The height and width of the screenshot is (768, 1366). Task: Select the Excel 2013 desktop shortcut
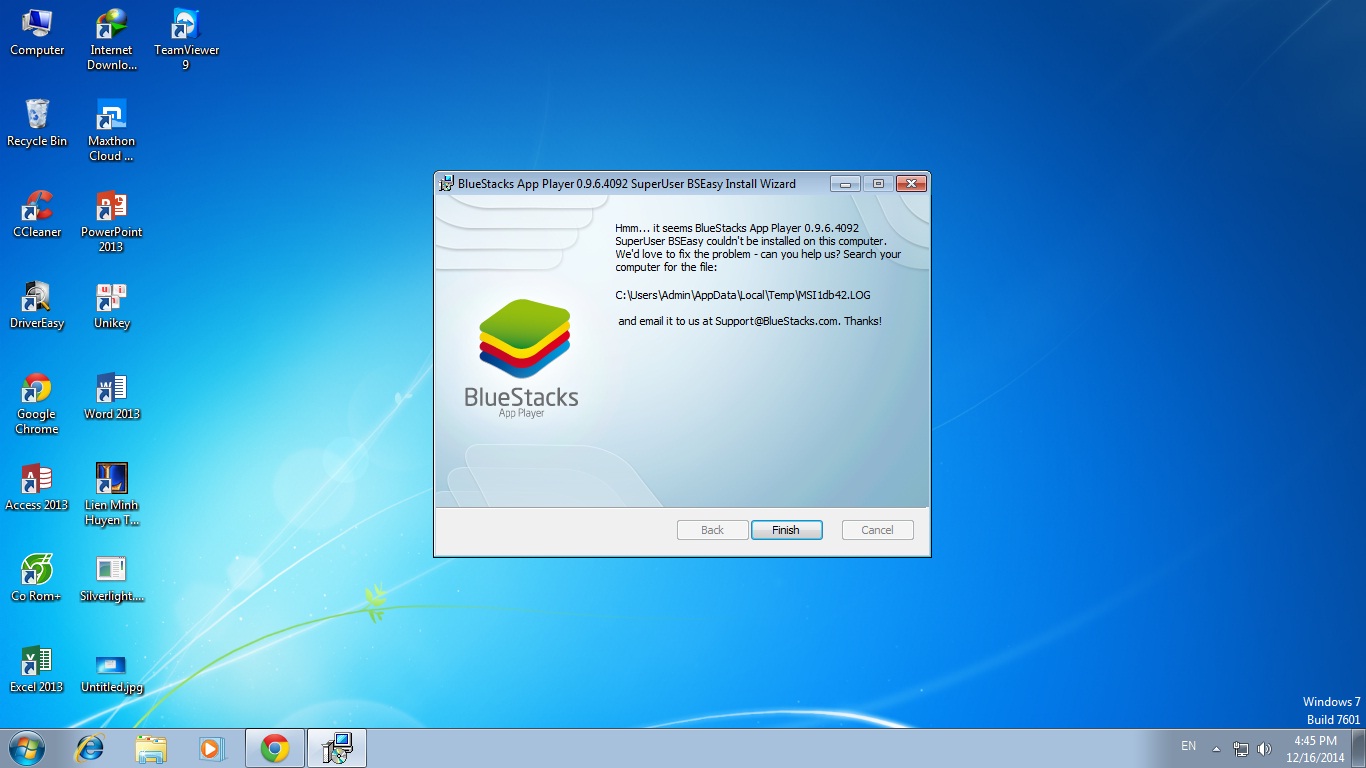[x=37, y=669]
